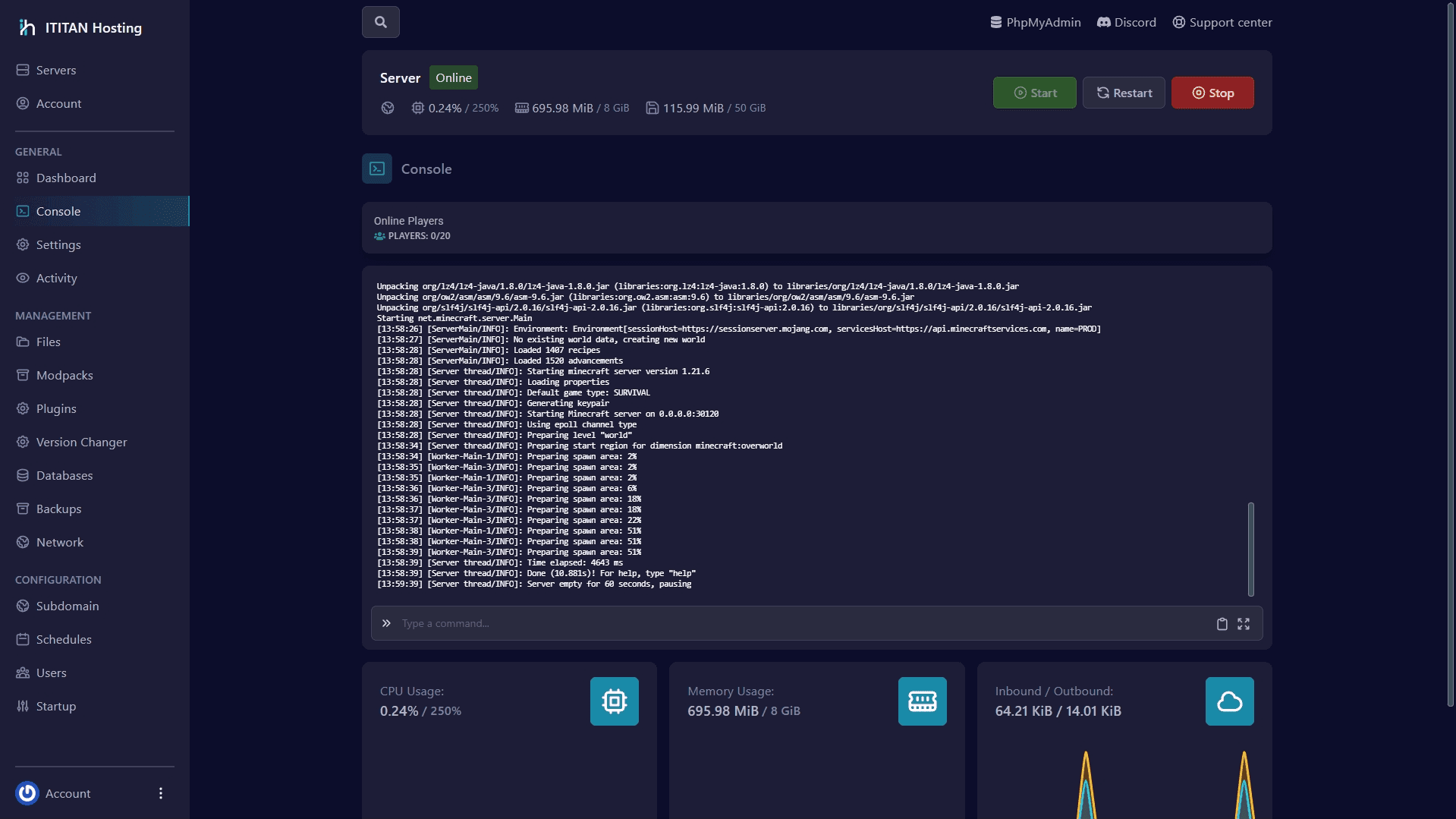Open the Files manager
This screenshot has width=1456, height=819.
[95, 342]
